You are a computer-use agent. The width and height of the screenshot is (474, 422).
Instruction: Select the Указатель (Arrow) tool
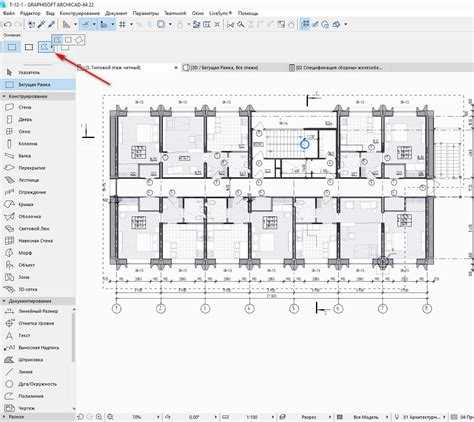[x=23, y=72]
